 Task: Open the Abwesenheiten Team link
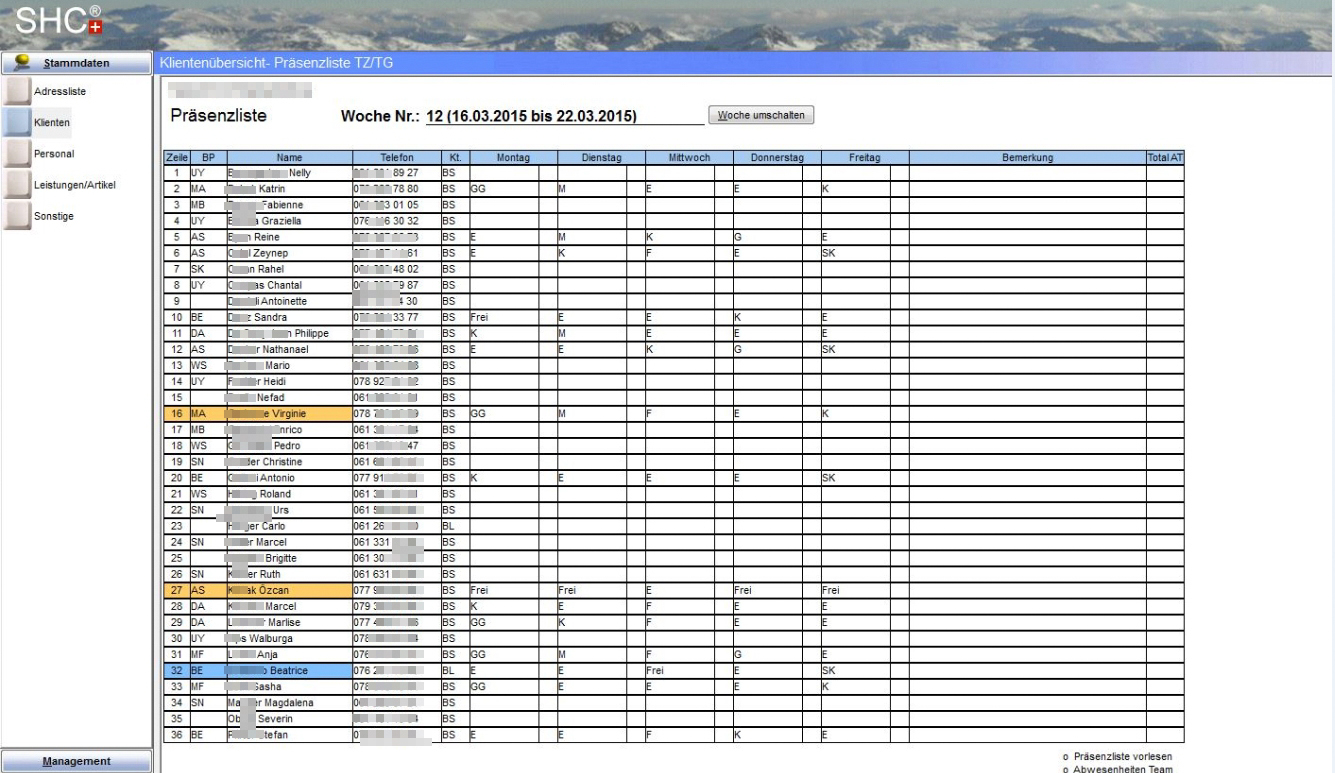click(1122, 768)
